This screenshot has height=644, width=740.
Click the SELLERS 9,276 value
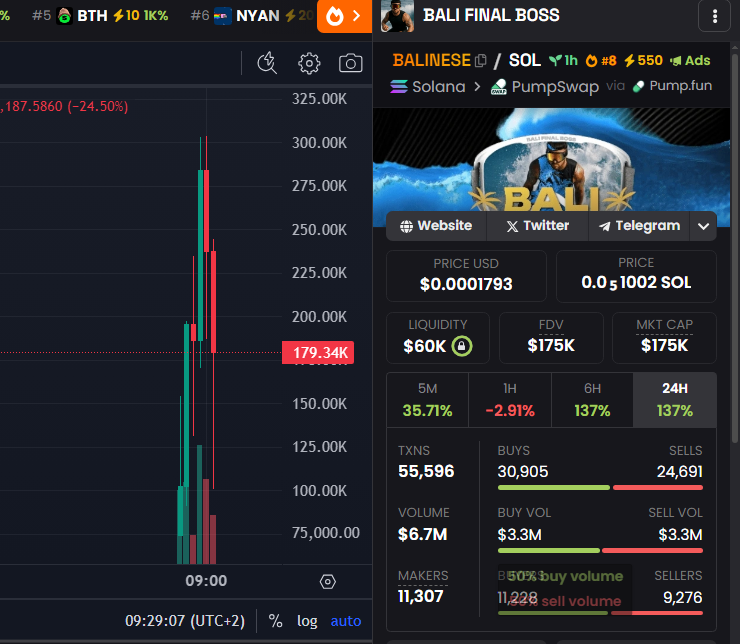(x=682, y=597)
